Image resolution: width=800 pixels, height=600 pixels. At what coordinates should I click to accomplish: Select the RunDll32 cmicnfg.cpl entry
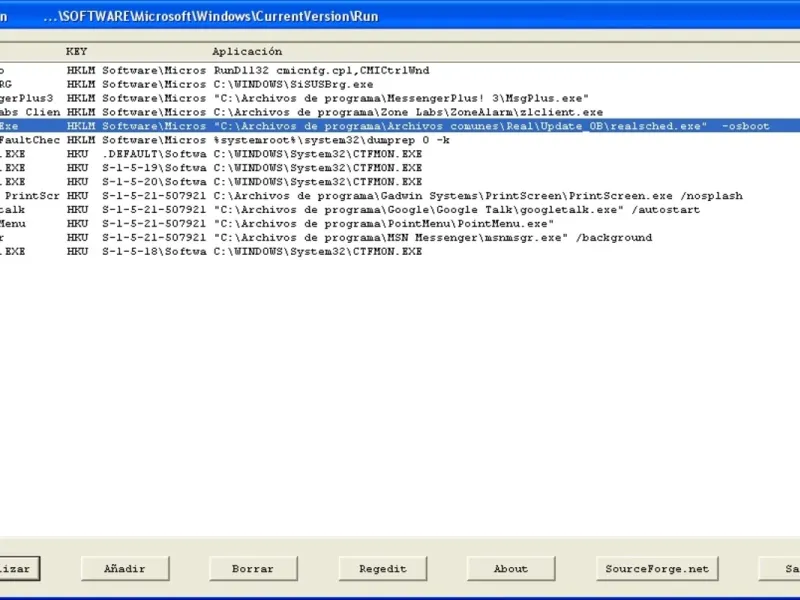pyautogui.click(x=400, y=70)
